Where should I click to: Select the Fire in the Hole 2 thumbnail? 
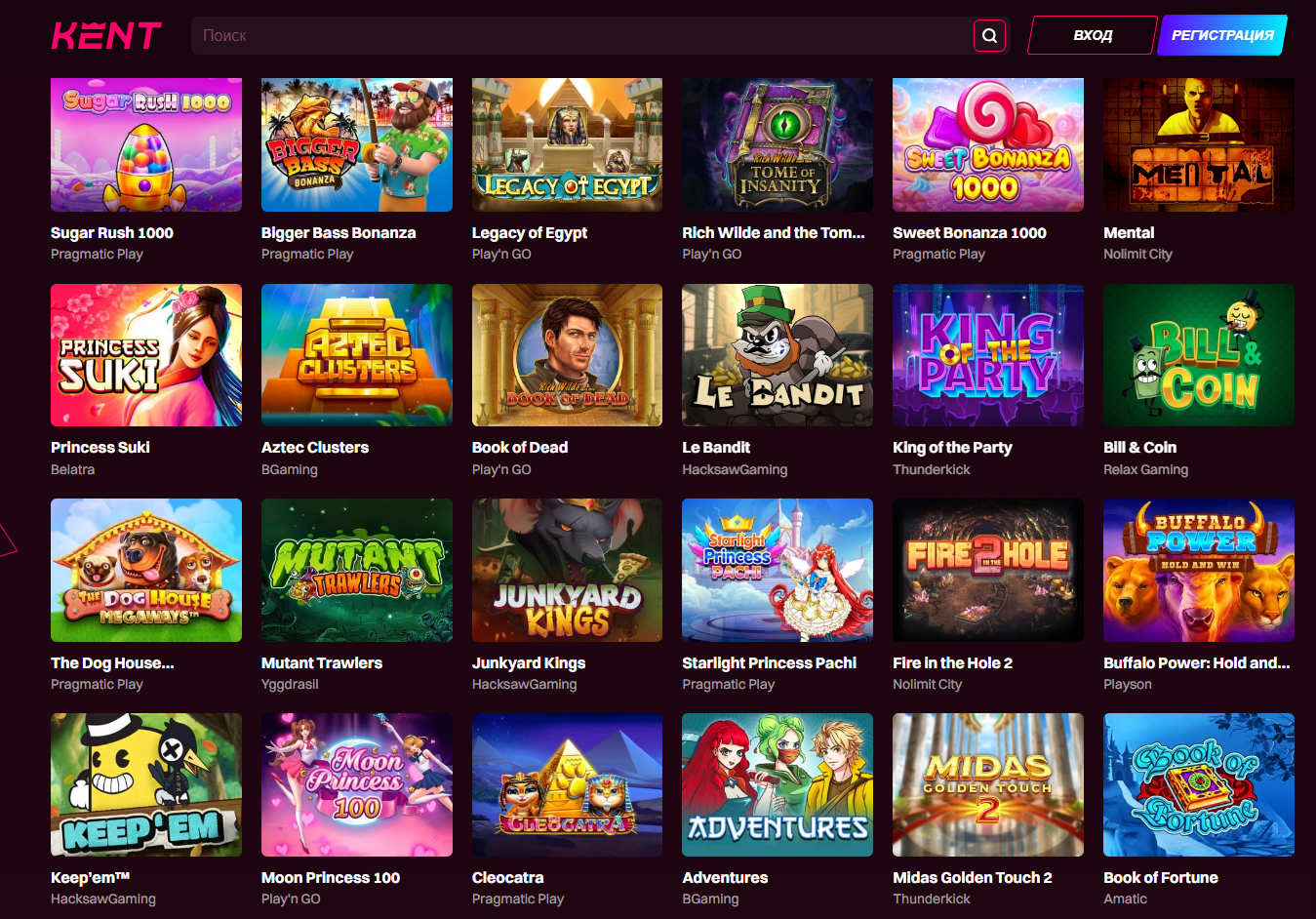pyautogui.click(x=987, y=570)
